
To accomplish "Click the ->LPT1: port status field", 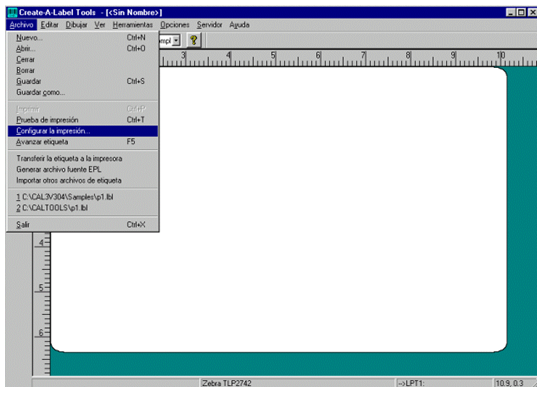I will coord(444,383).
